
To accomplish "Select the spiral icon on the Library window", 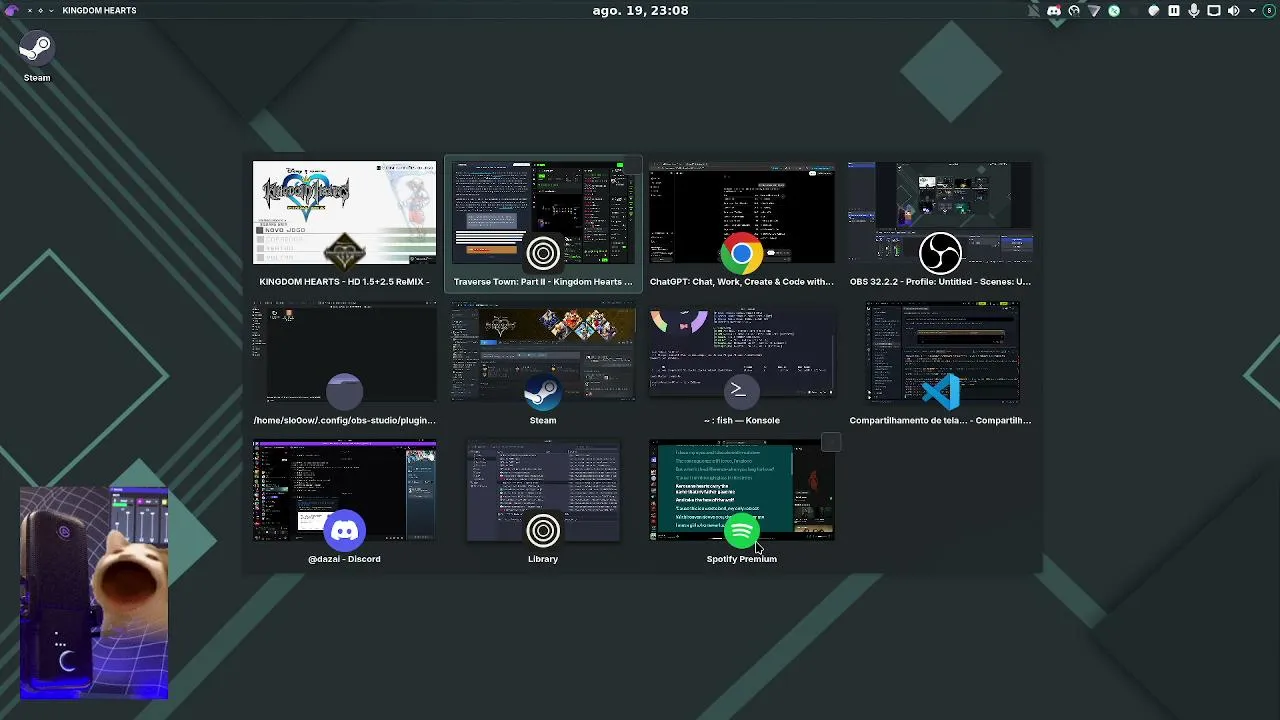I will (x=543, y=531).
